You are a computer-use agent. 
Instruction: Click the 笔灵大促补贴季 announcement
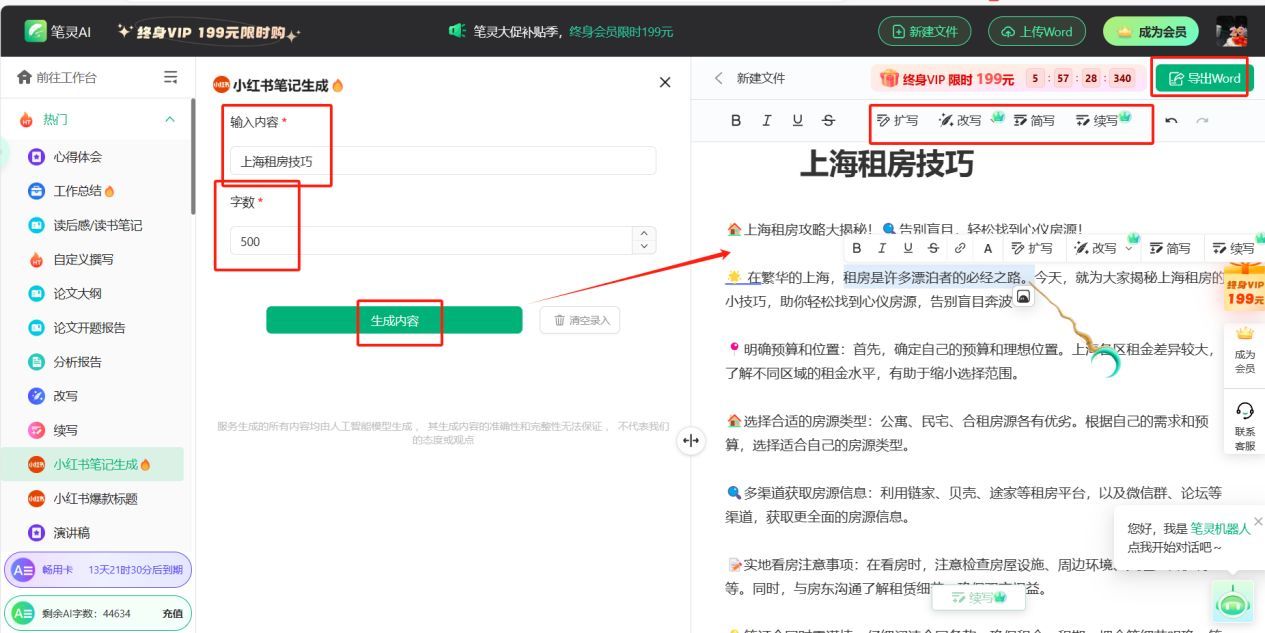click(561, 31)
